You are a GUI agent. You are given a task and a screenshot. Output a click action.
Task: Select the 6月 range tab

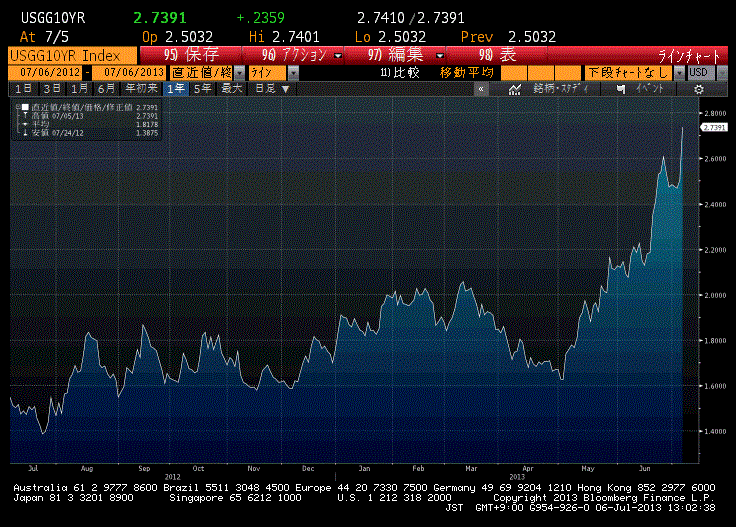tap(107, 89)
